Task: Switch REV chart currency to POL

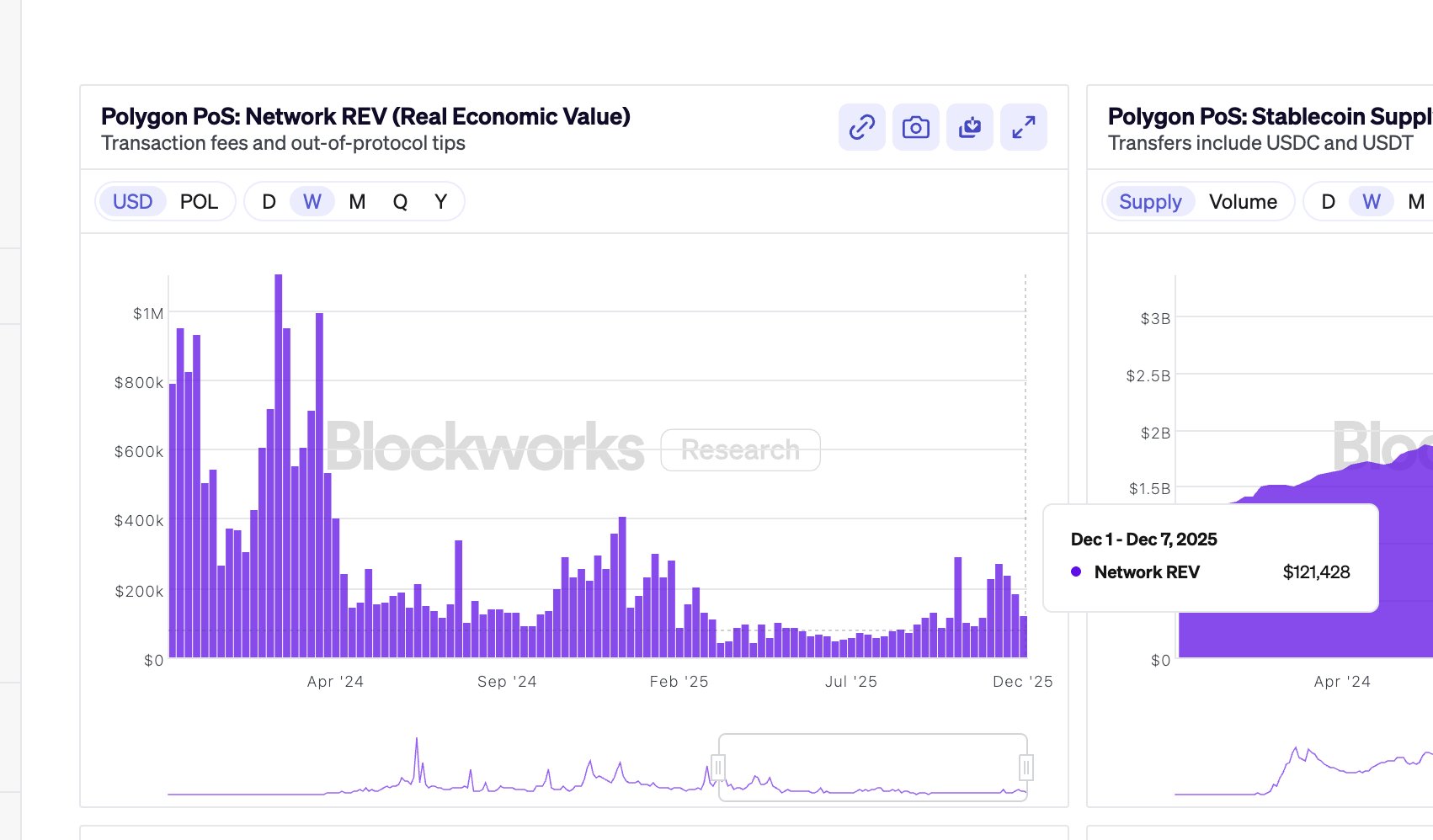Action: [199, 202]
